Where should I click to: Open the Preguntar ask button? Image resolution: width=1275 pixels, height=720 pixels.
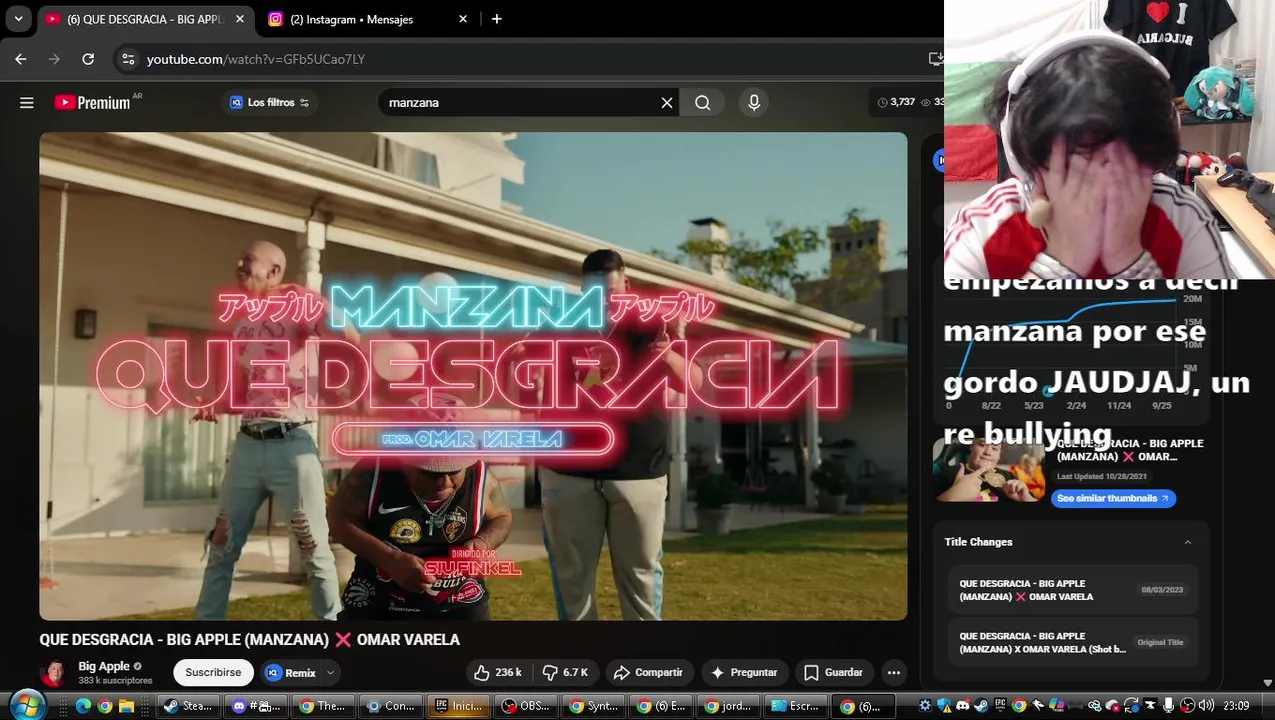tap(743, 673)
